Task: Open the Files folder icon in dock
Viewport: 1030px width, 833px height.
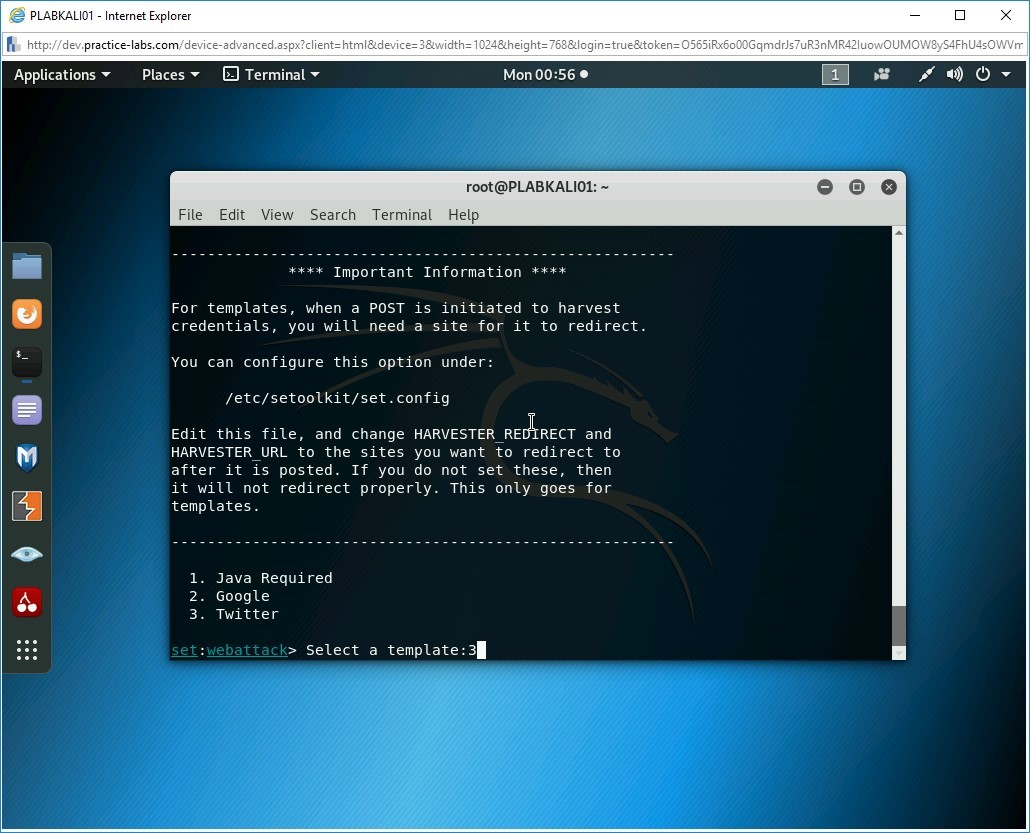Action: [x=27, y=266]
